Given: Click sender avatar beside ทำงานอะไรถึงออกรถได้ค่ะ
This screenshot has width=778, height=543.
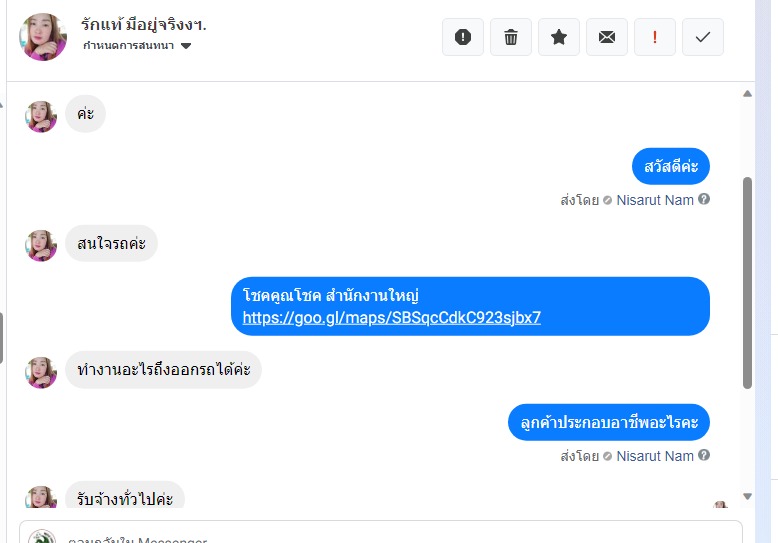Looking at the screenshot, I should [x=41, y=373].
